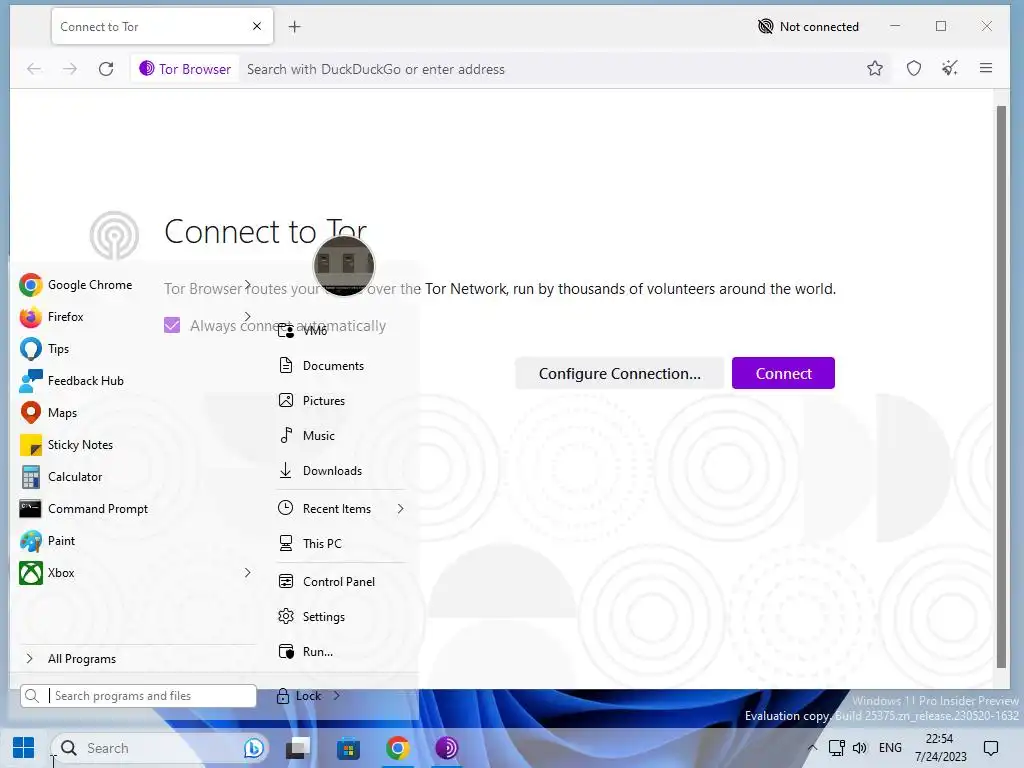1024x768 pixels.
Task: Reload the current page
Action: [x=106, y=69]
